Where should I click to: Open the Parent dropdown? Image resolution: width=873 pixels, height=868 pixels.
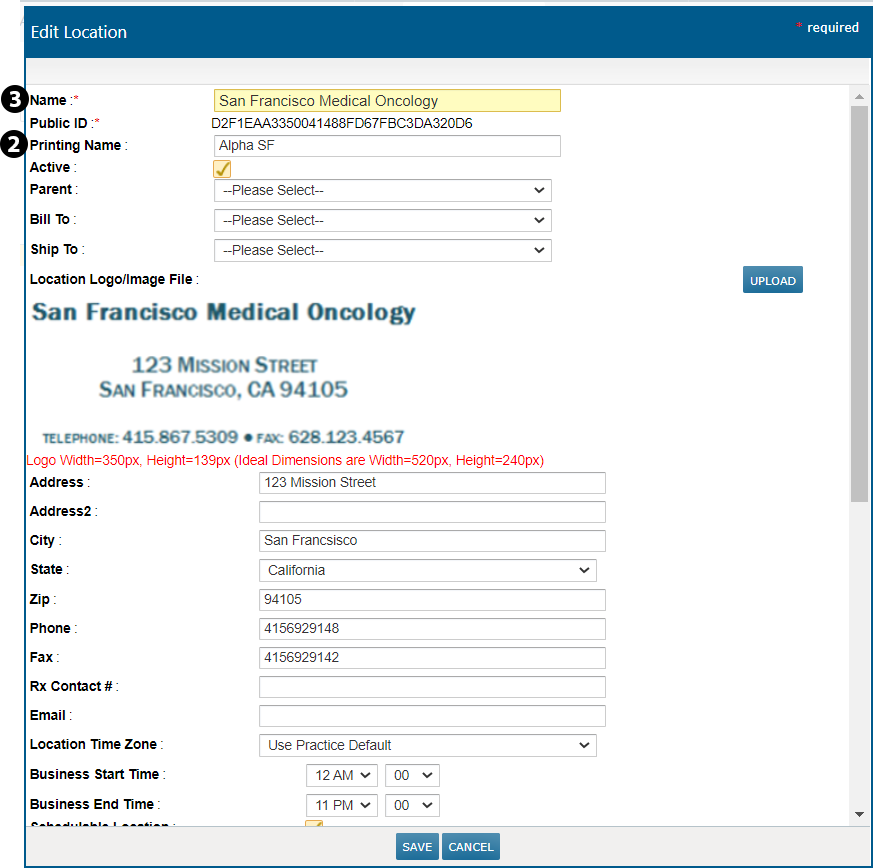click(382, 191)
